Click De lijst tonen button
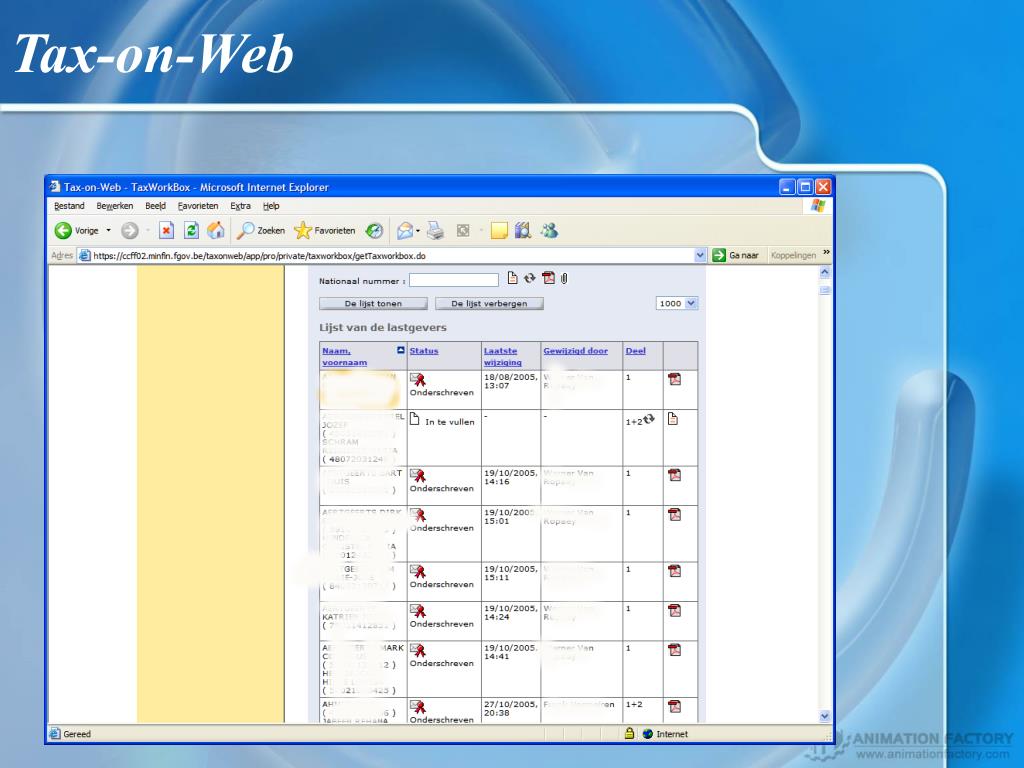Viewport: 1024px width, 768px height. 374,304
